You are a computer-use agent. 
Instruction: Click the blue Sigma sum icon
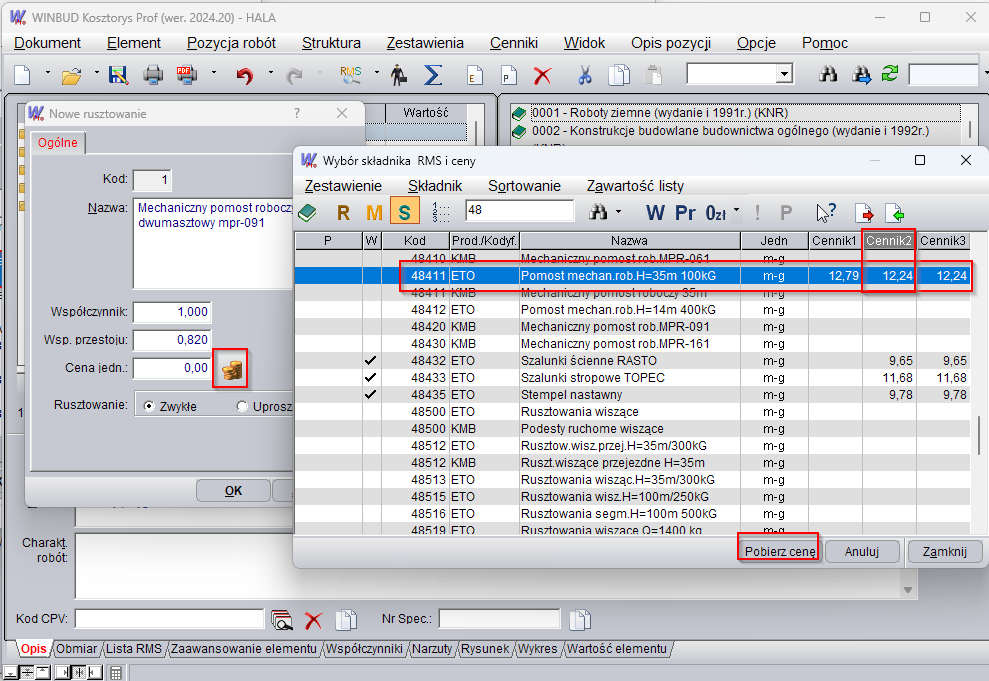pyautogui.click(x=433, y=75)
